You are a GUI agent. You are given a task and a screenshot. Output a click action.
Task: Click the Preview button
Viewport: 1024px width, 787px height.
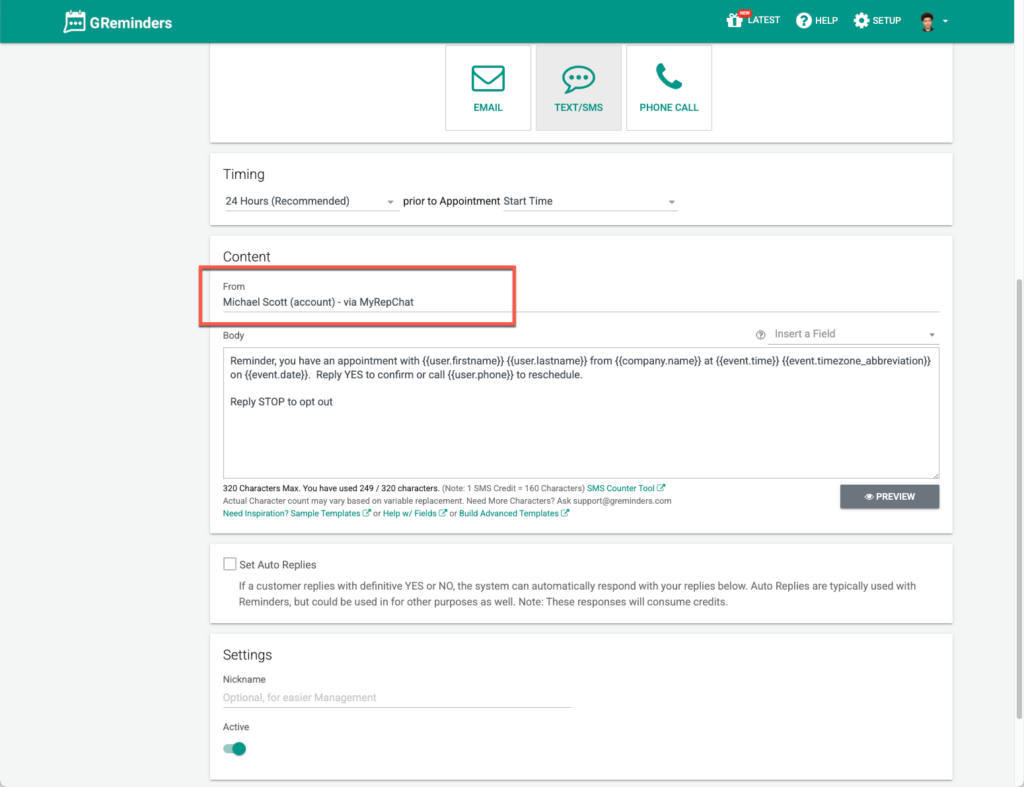(889, 496)
